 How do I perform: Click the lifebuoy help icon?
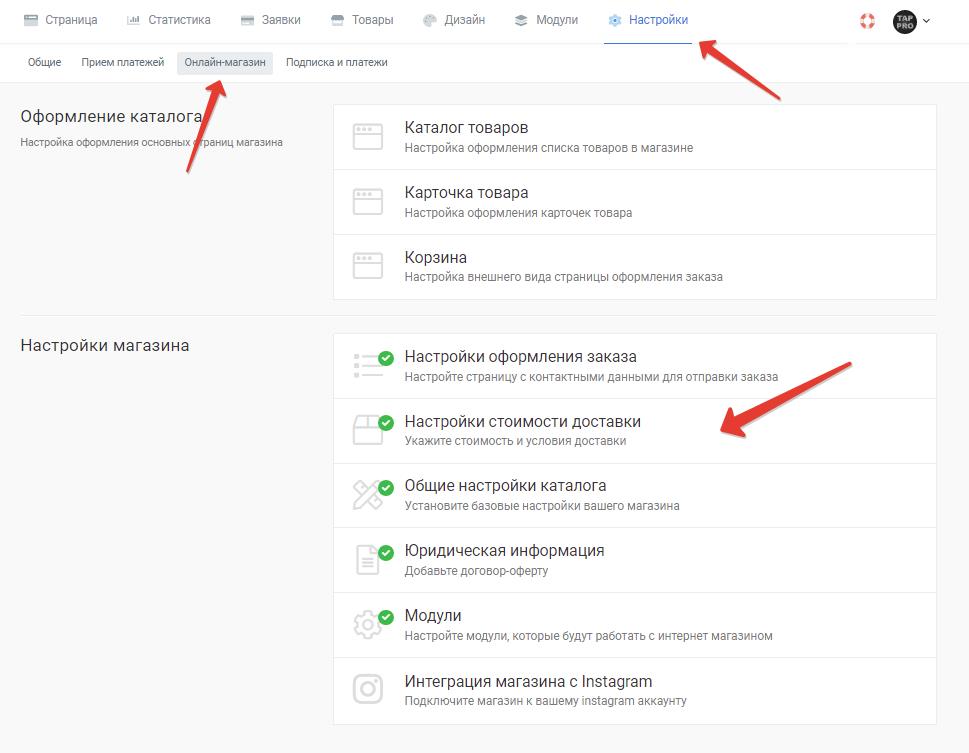pyautogui.click(x=867, y=21)
